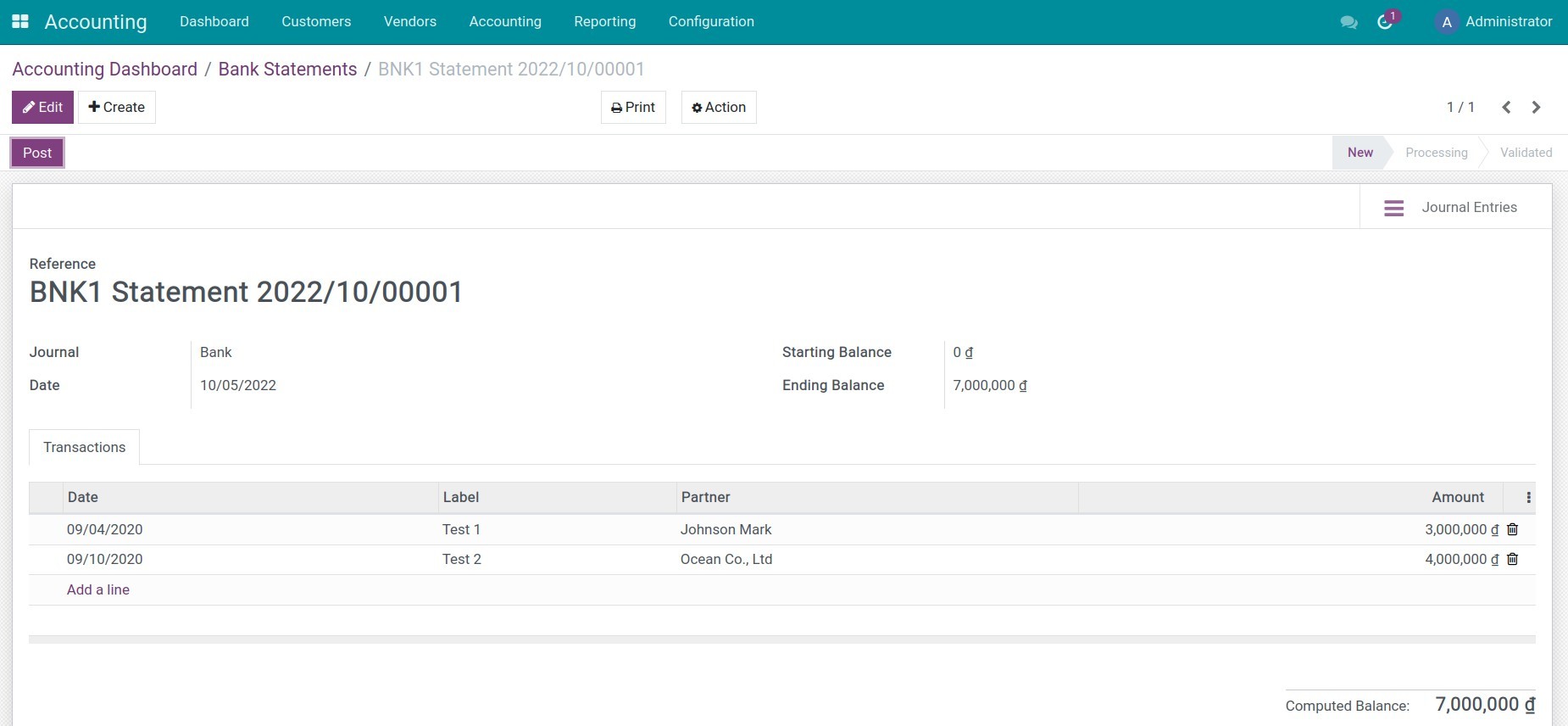This screenshot has height=726, width=1568.
Task: Open the column options kebab menu
Action: coord(1528,498)
